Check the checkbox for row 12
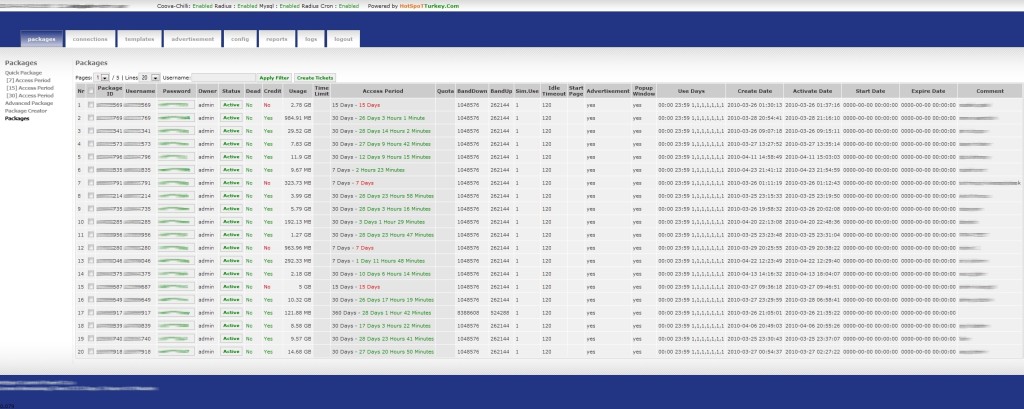This screenshot has width=1024, height=409. (x=91, y=248)
